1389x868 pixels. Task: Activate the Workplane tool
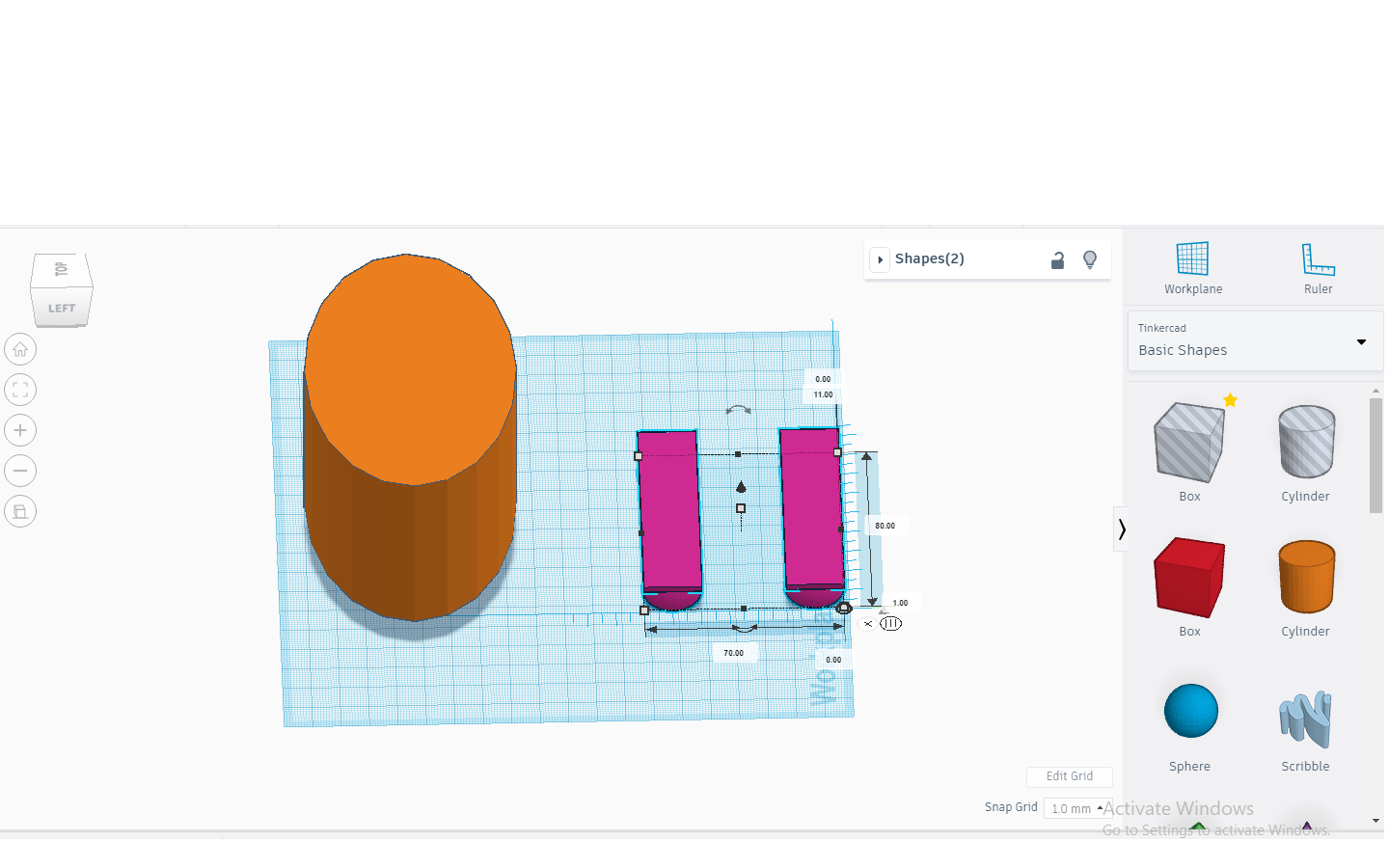[1192, 268]
